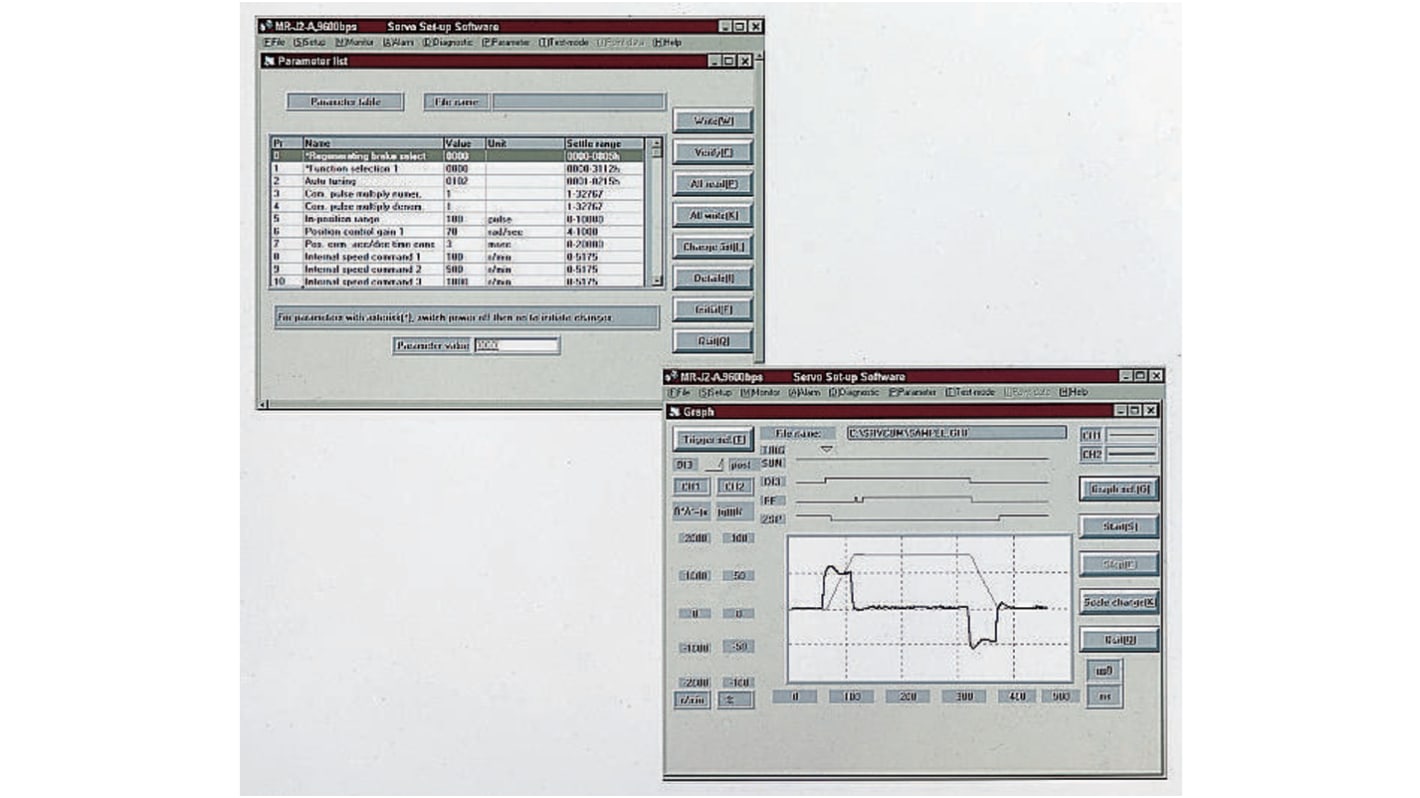Click the empty File name field in Parameter list
The image size is (1420, 798).
point(578,101)
